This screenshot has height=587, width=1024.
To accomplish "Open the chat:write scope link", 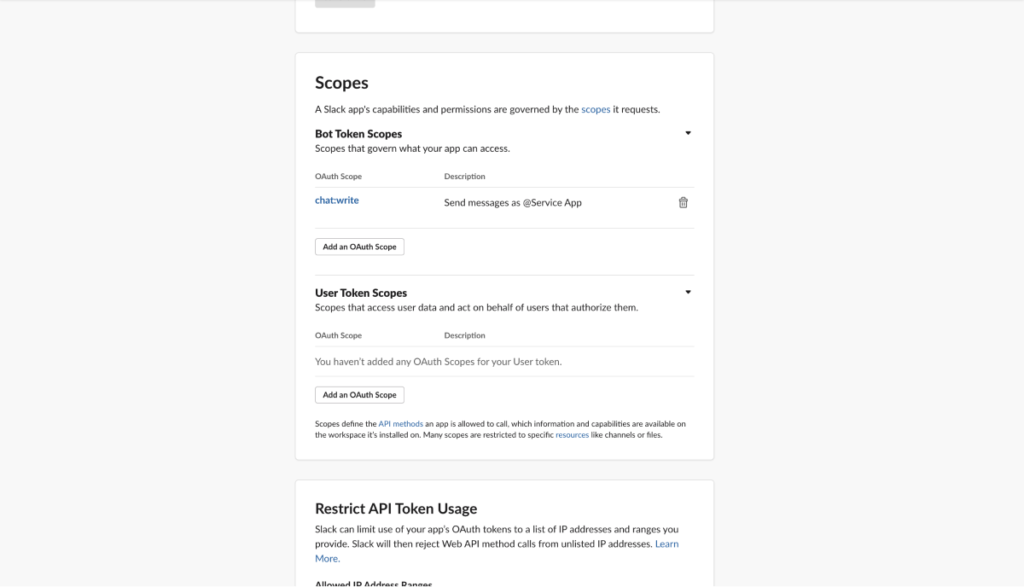I will point(337,200).
